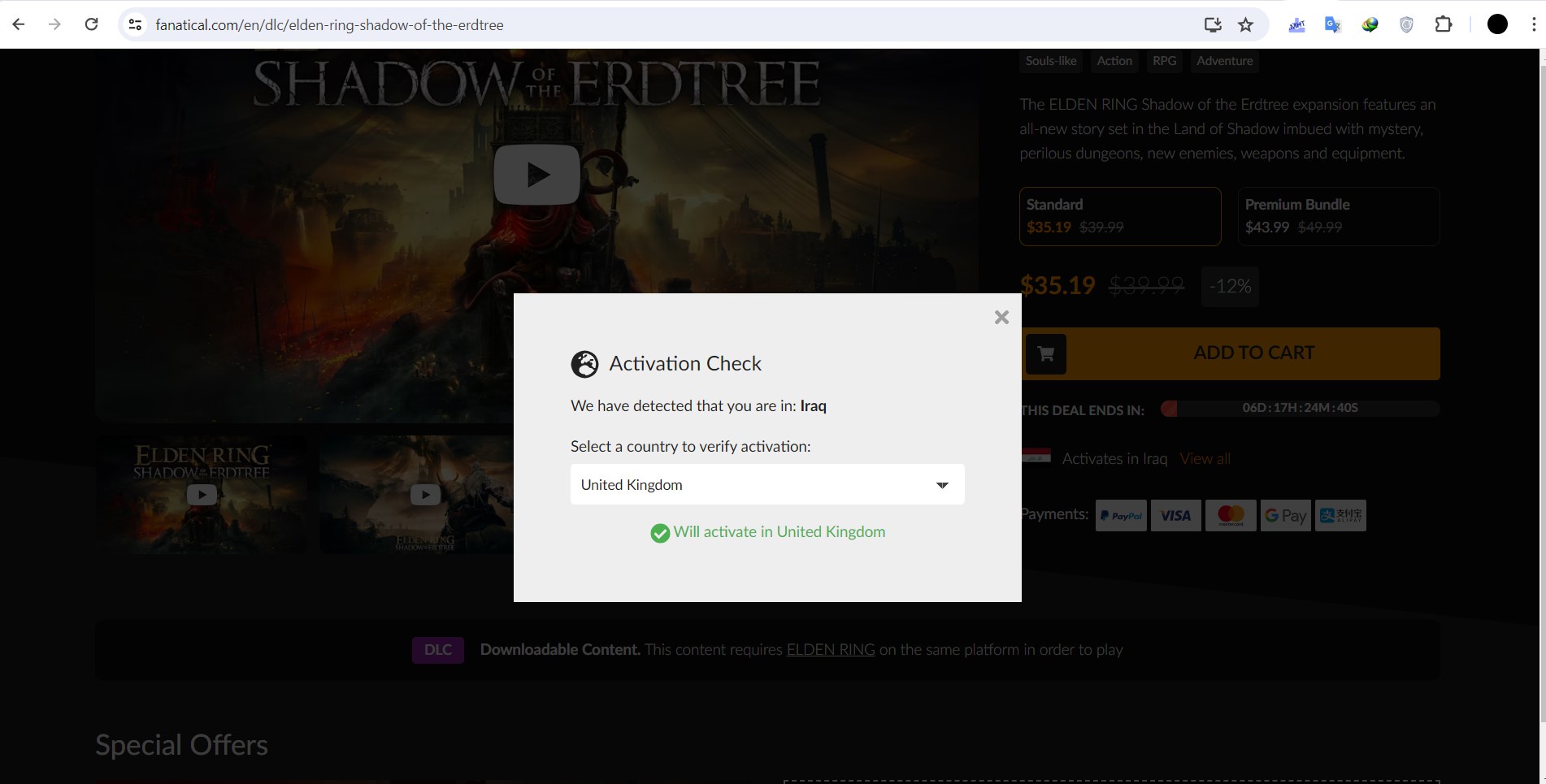Click the address bar URL
1546x784 pixels.
point(329,25)
